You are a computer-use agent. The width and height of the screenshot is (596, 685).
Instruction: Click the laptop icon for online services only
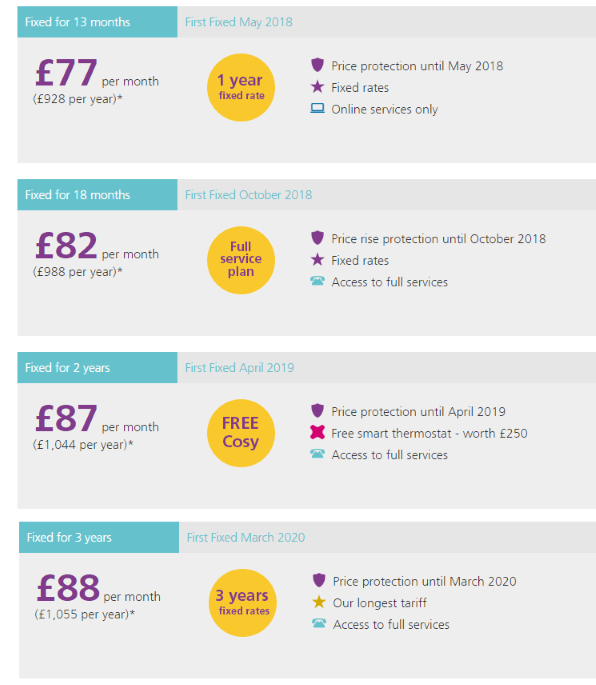pos(317,108)
